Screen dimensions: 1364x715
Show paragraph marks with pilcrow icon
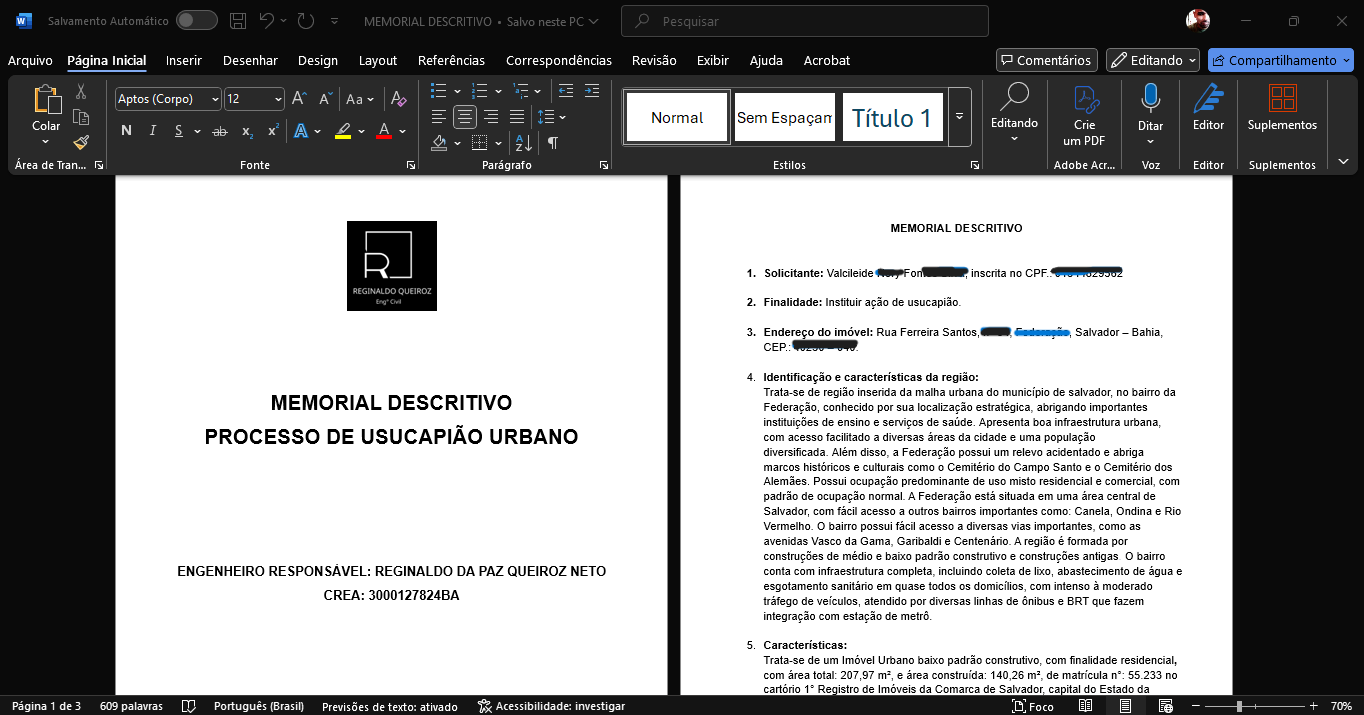(552, 143)
